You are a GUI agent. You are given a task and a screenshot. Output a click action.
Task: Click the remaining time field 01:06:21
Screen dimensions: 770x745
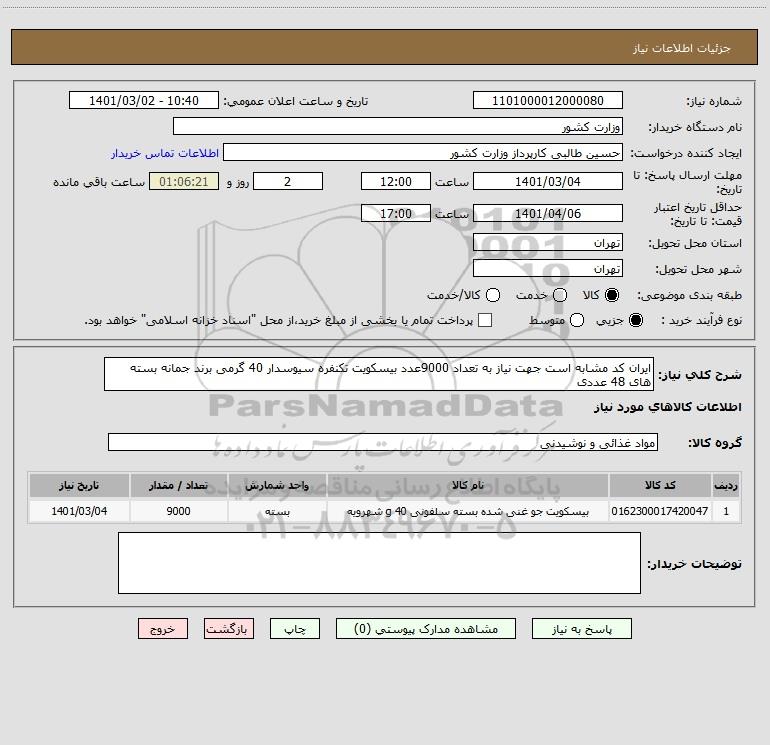pos(184,181)
